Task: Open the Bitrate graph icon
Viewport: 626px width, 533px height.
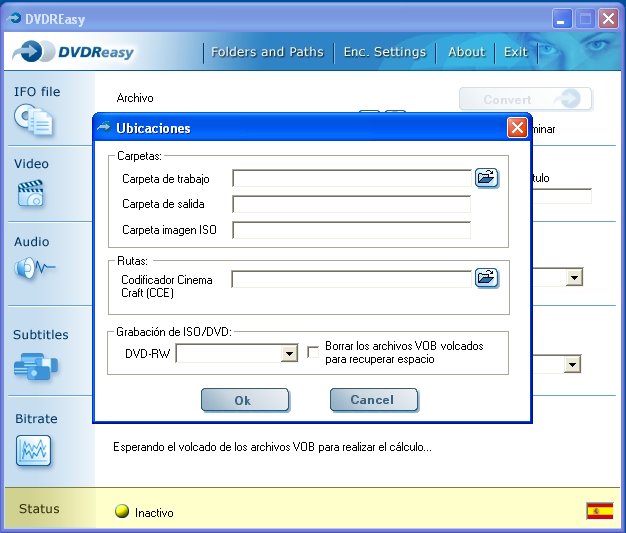Action: (34, 451)
